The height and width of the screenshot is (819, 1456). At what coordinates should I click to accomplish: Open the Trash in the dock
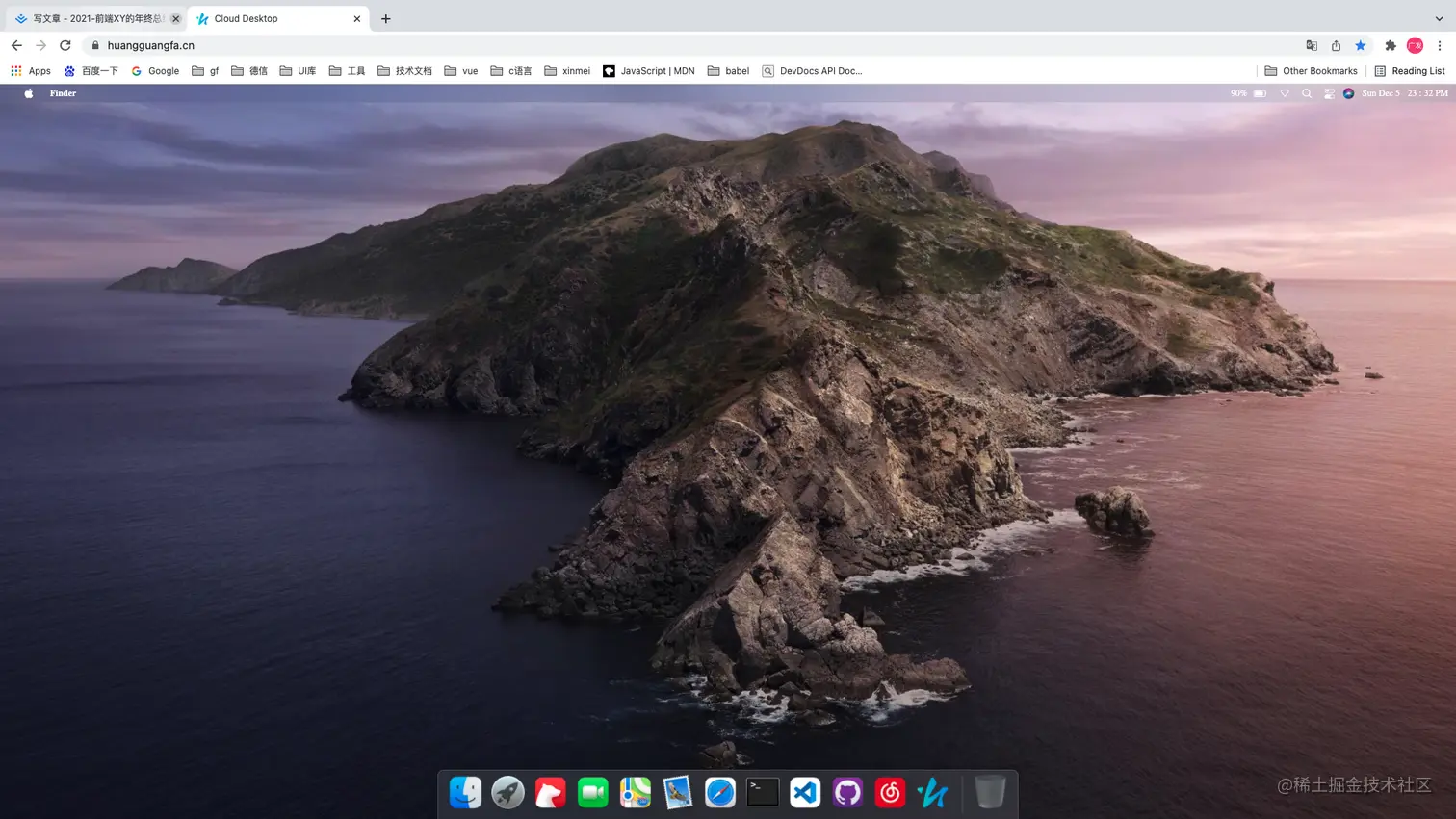click(990, 792)
